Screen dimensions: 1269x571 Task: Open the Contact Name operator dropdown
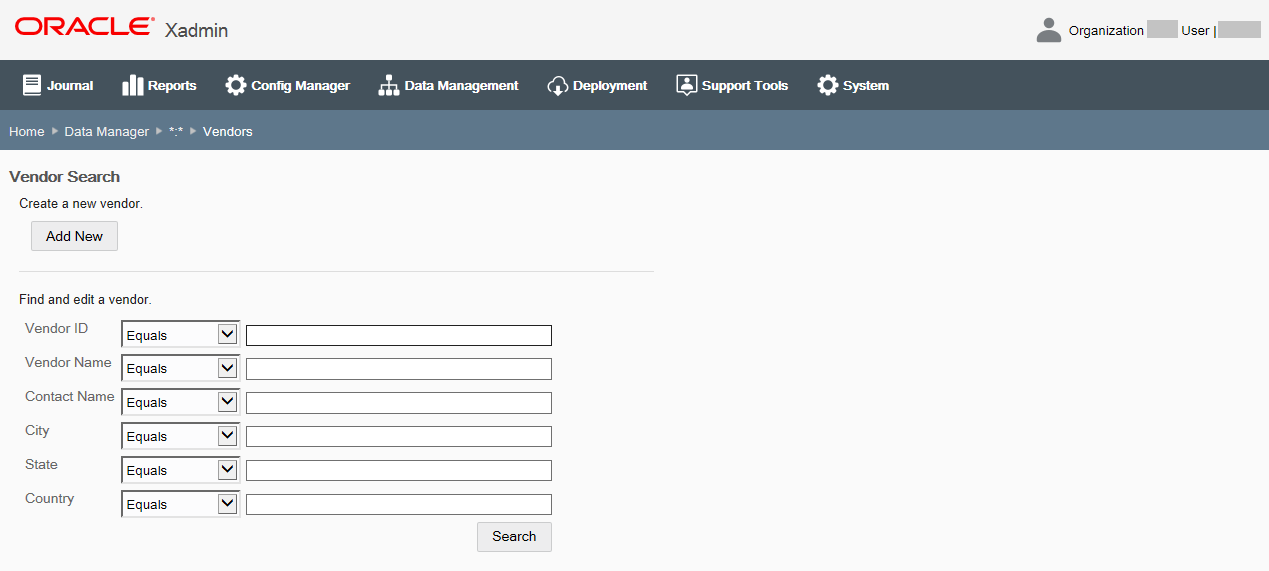tap(181, 402)
